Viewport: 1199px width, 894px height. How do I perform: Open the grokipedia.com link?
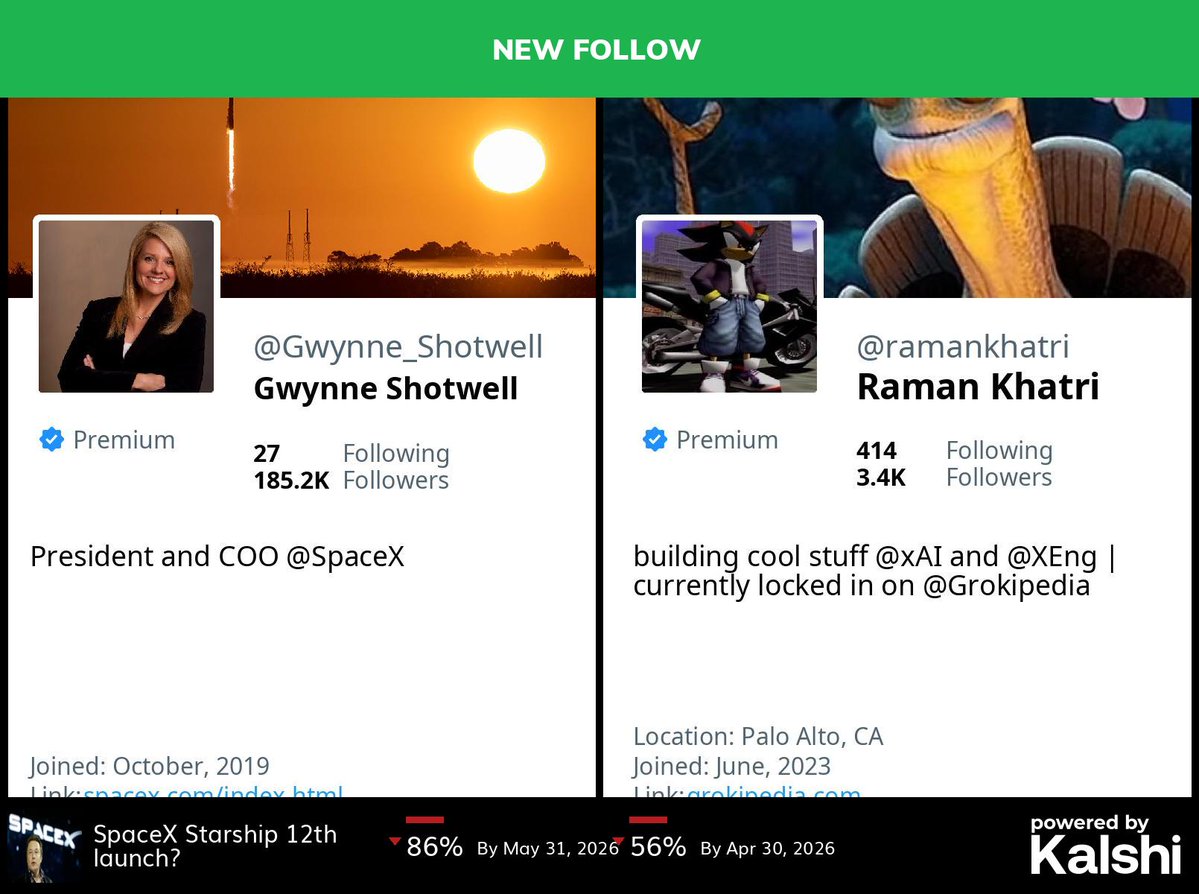coord(774,791)
